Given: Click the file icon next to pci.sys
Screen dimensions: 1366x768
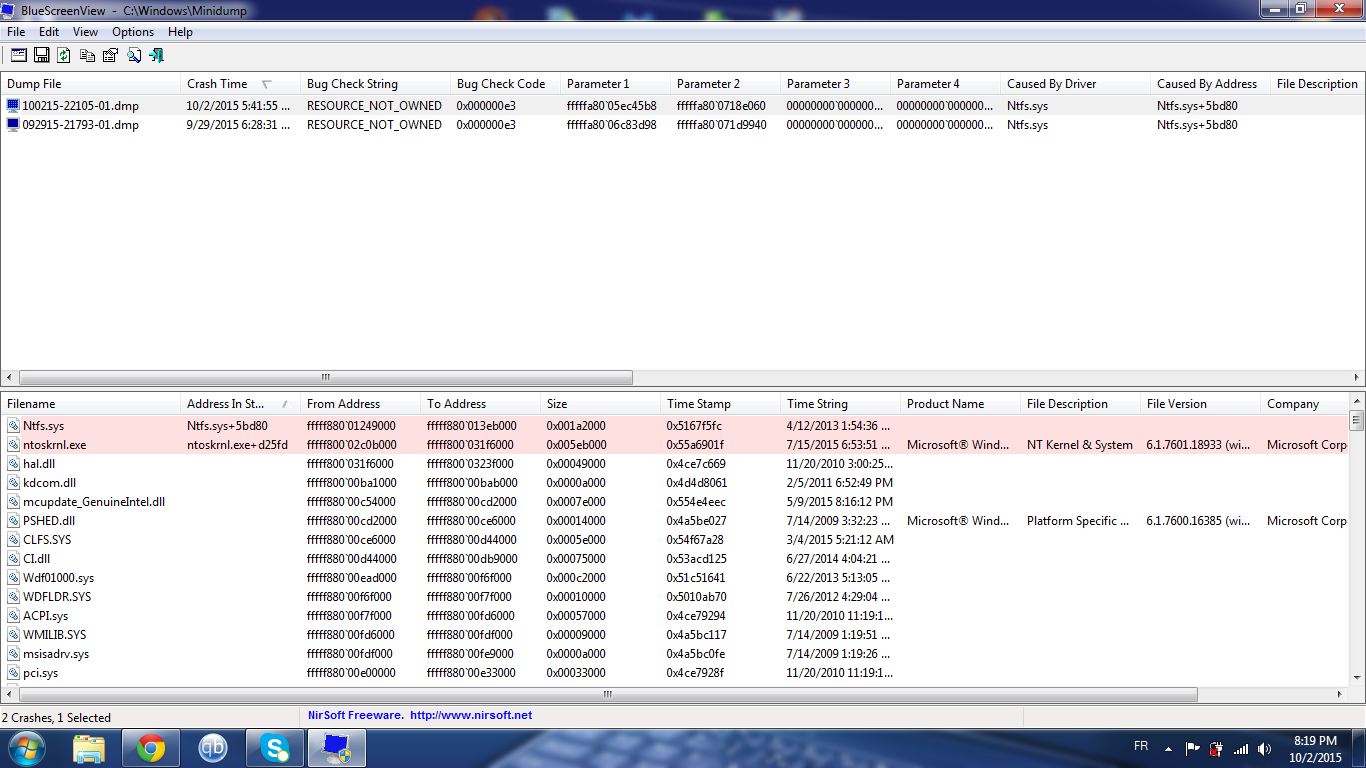Looking at the screenshot, I should 13,673.
